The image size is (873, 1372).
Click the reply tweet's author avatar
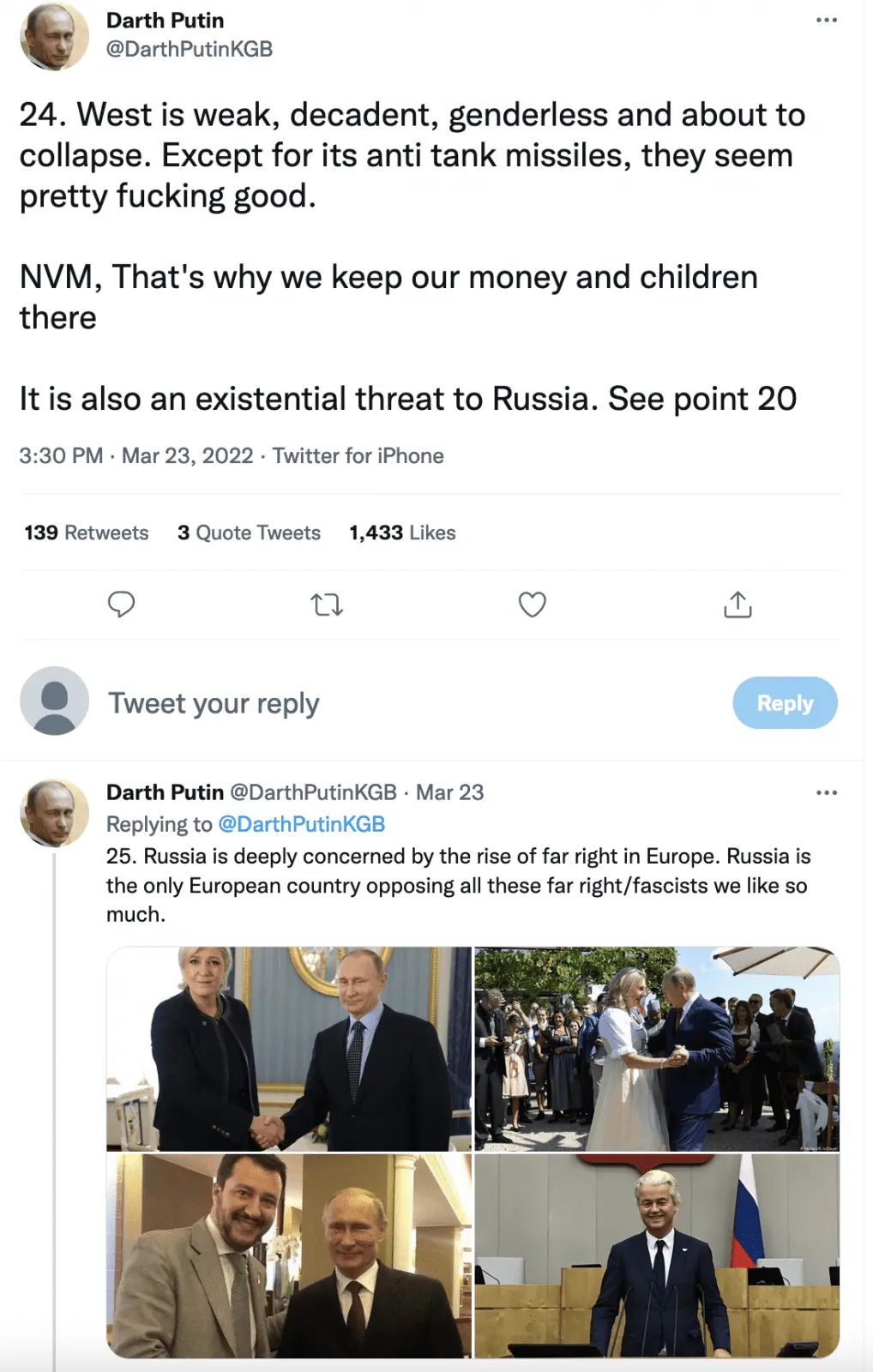tap(54, 813)
